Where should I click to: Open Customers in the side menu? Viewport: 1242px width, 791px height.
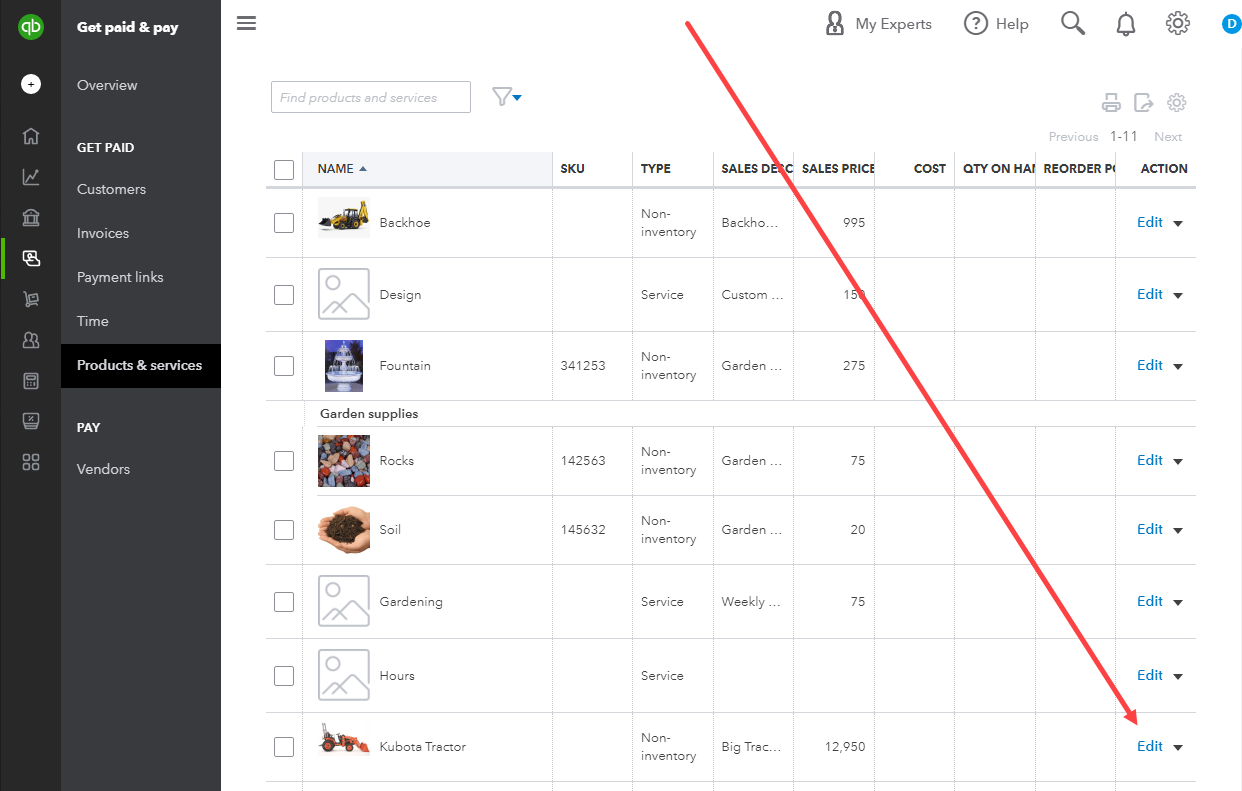111,189
